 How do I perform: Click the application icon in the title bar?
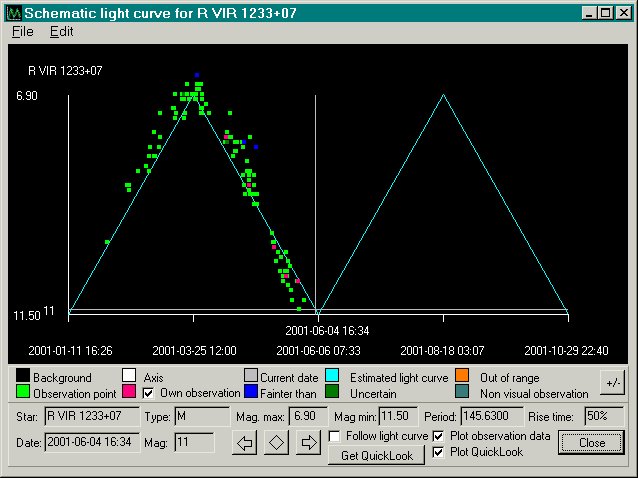coord(14,13)
